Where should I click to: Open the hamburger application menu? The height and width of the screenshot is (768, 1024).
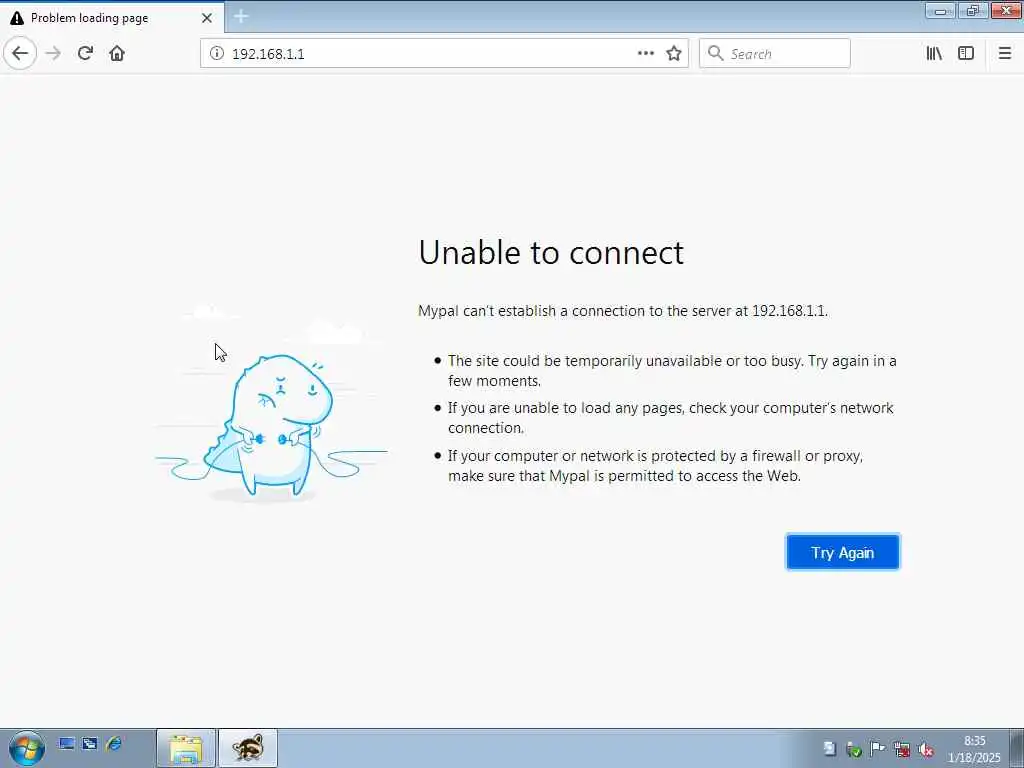click(1004, 54)
